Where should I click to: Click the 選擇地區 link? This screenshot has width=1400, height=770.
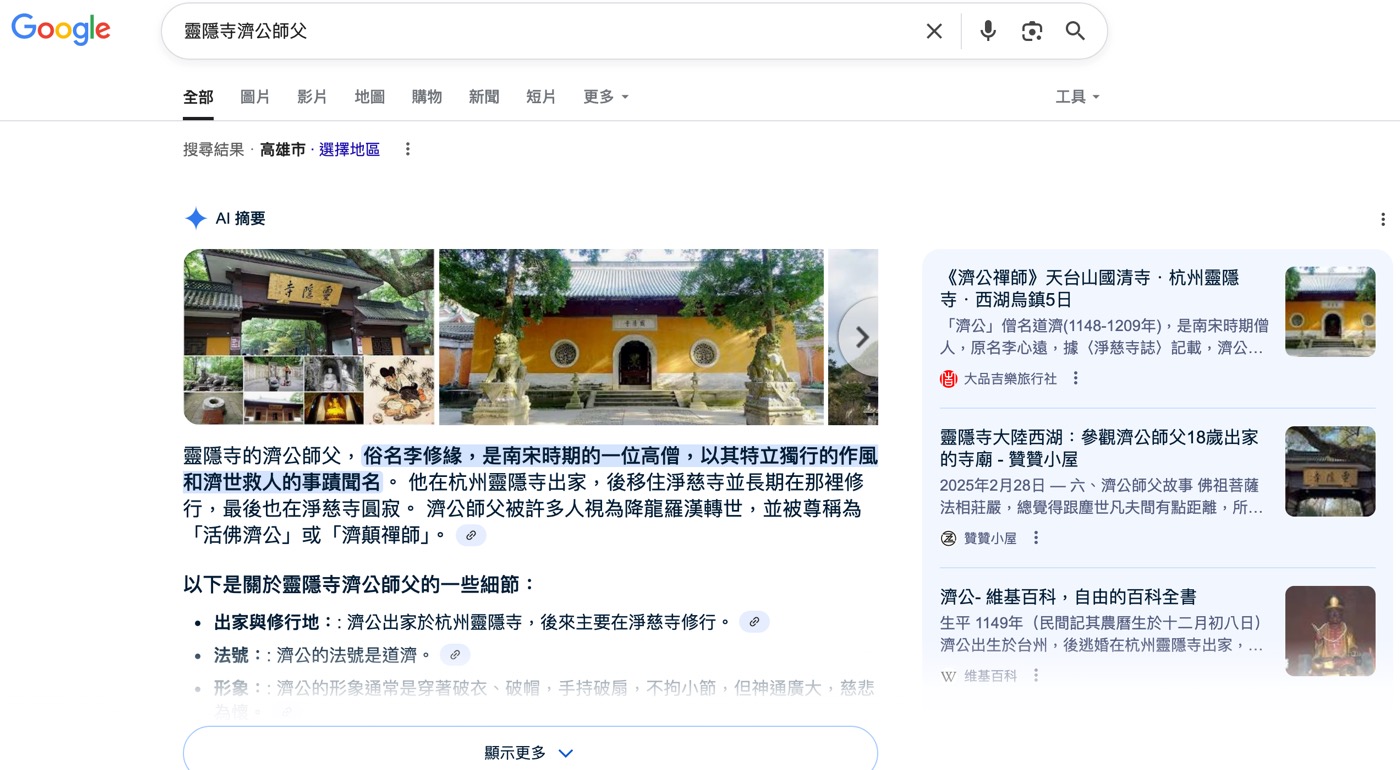click(x=349, y=149)
